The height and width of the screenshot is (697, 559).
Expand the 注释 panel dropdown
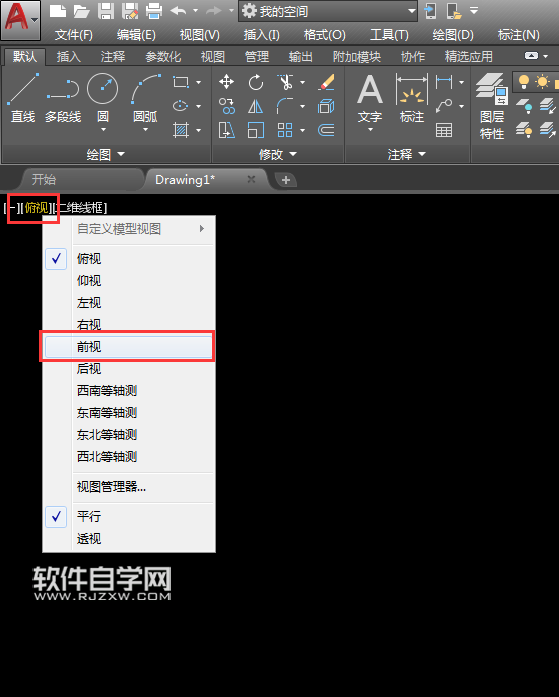click(407, 155)
